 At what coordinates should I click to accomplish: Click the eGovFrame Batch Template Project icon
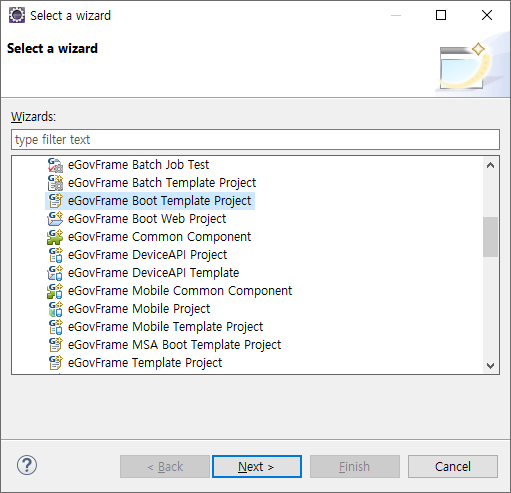coord(55,183)
